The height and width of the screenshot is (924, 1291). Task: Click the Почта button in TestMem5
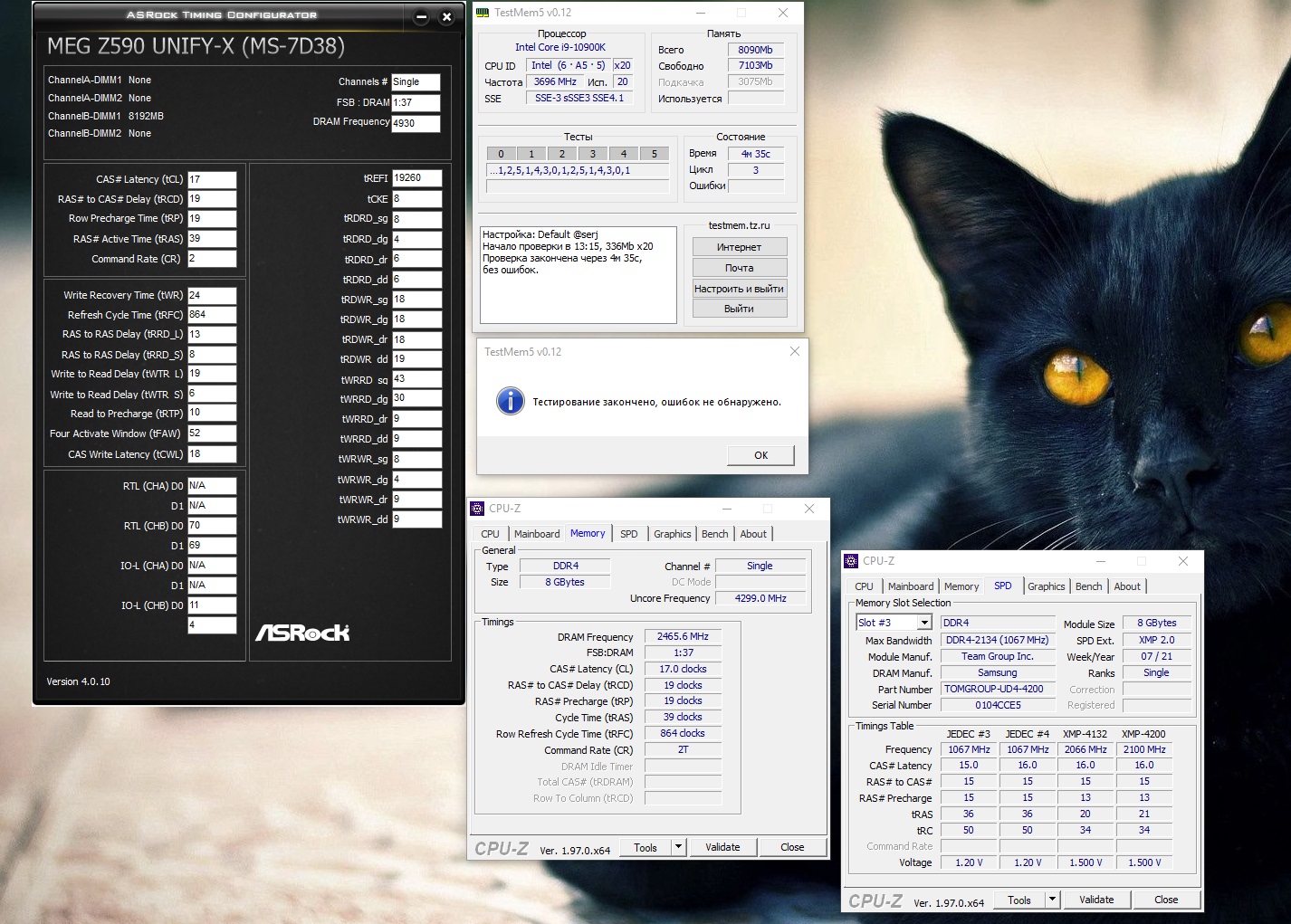point(740,268)
